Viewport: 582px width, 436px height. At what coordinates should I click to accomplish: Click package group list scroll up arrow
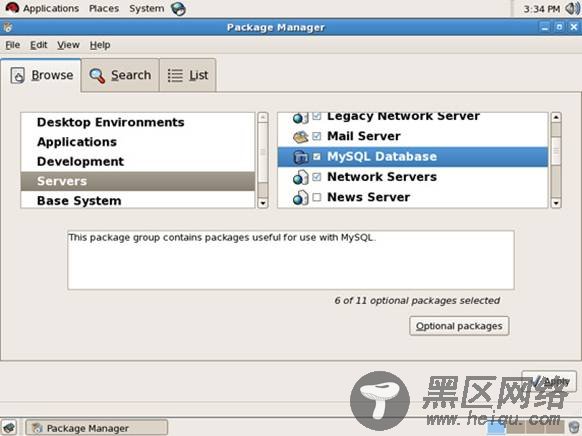click(556, 118)
